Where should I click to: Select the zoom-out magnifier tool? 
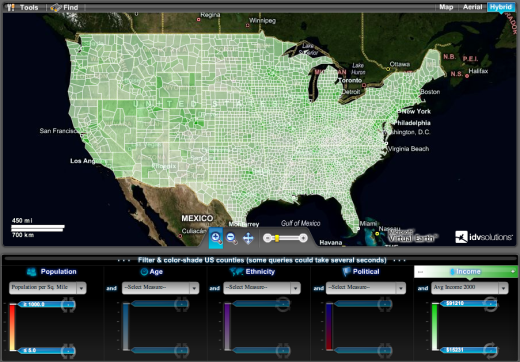coord(231,238)
